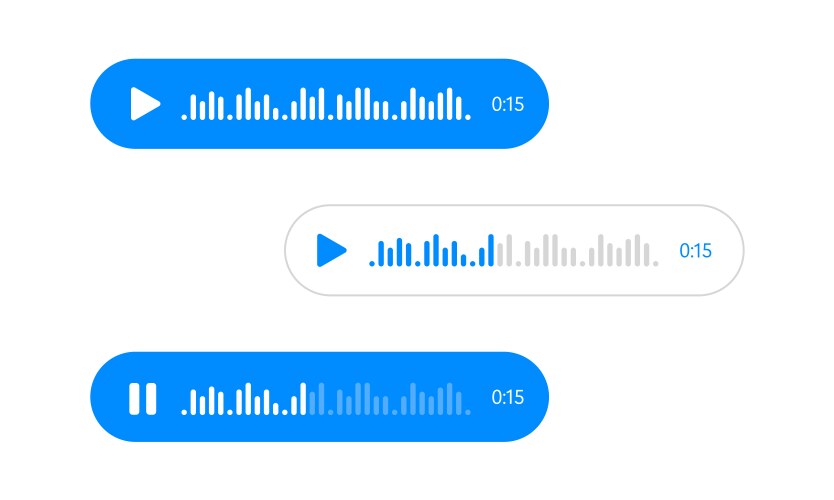Jump to gray waveform end in white bubble
The height and width of the screenshot is (500, 834).
(x=655, y=263)
